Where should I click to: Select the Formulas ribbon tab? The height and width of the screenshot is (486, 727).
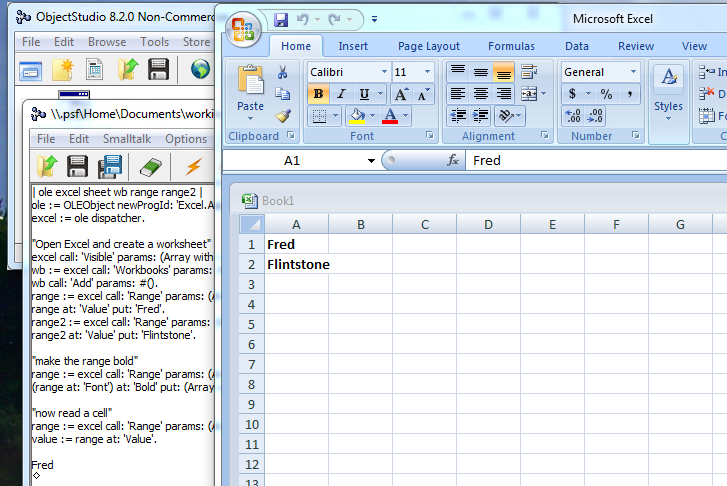click(511, 46)
